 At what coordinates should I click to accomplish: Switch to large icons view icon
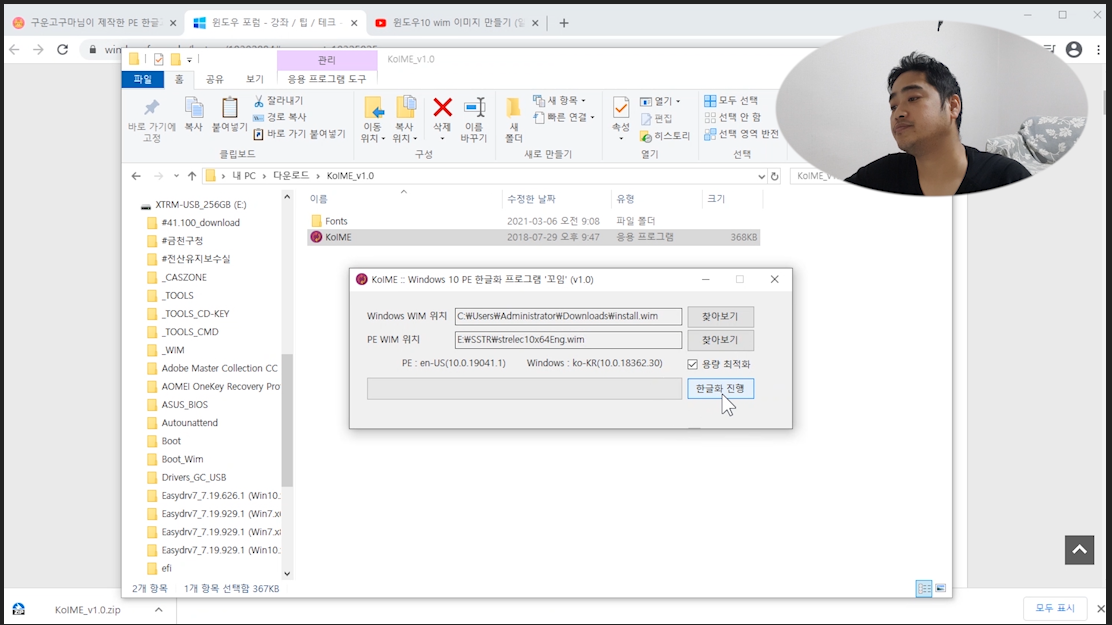click(x=940, y=588)
